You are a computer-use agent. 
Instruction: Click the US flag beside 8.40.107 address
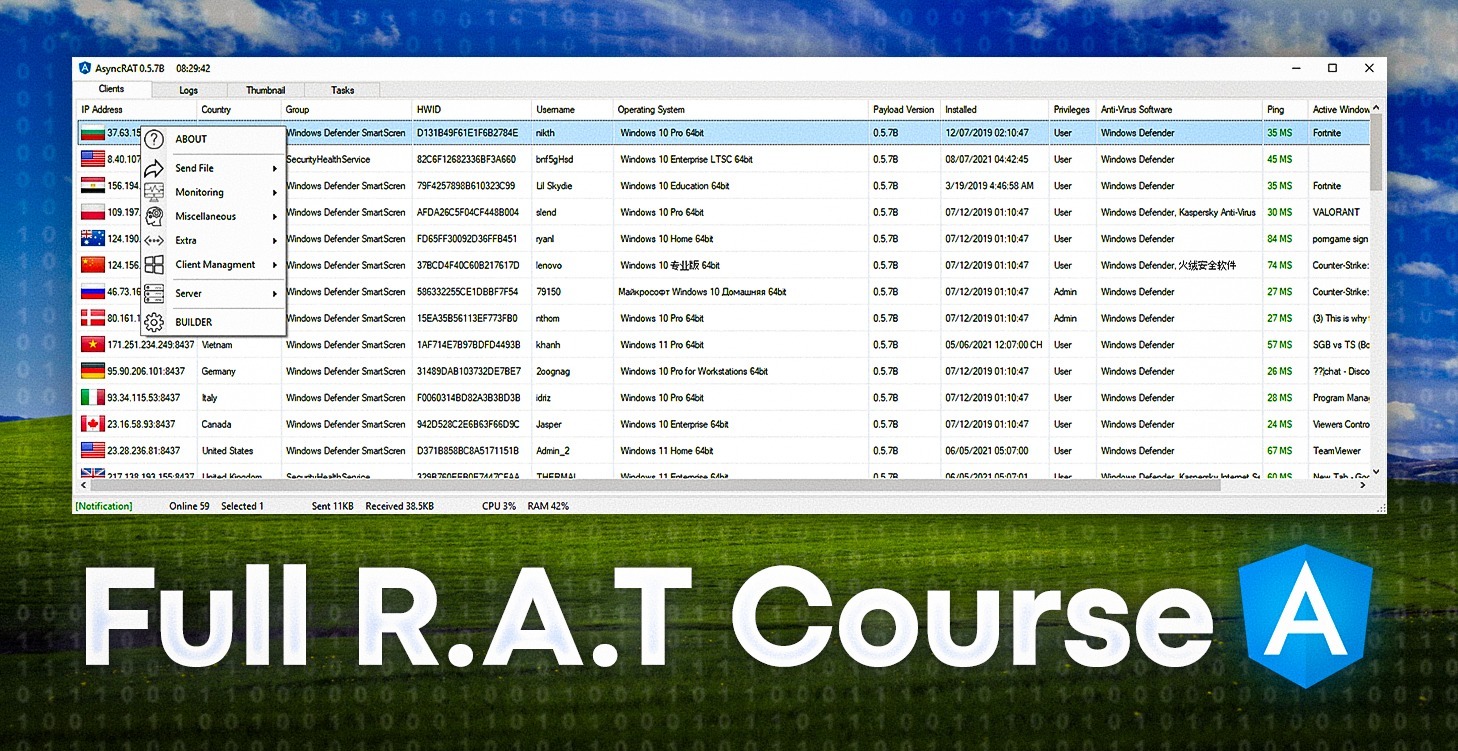click(93, 159)
